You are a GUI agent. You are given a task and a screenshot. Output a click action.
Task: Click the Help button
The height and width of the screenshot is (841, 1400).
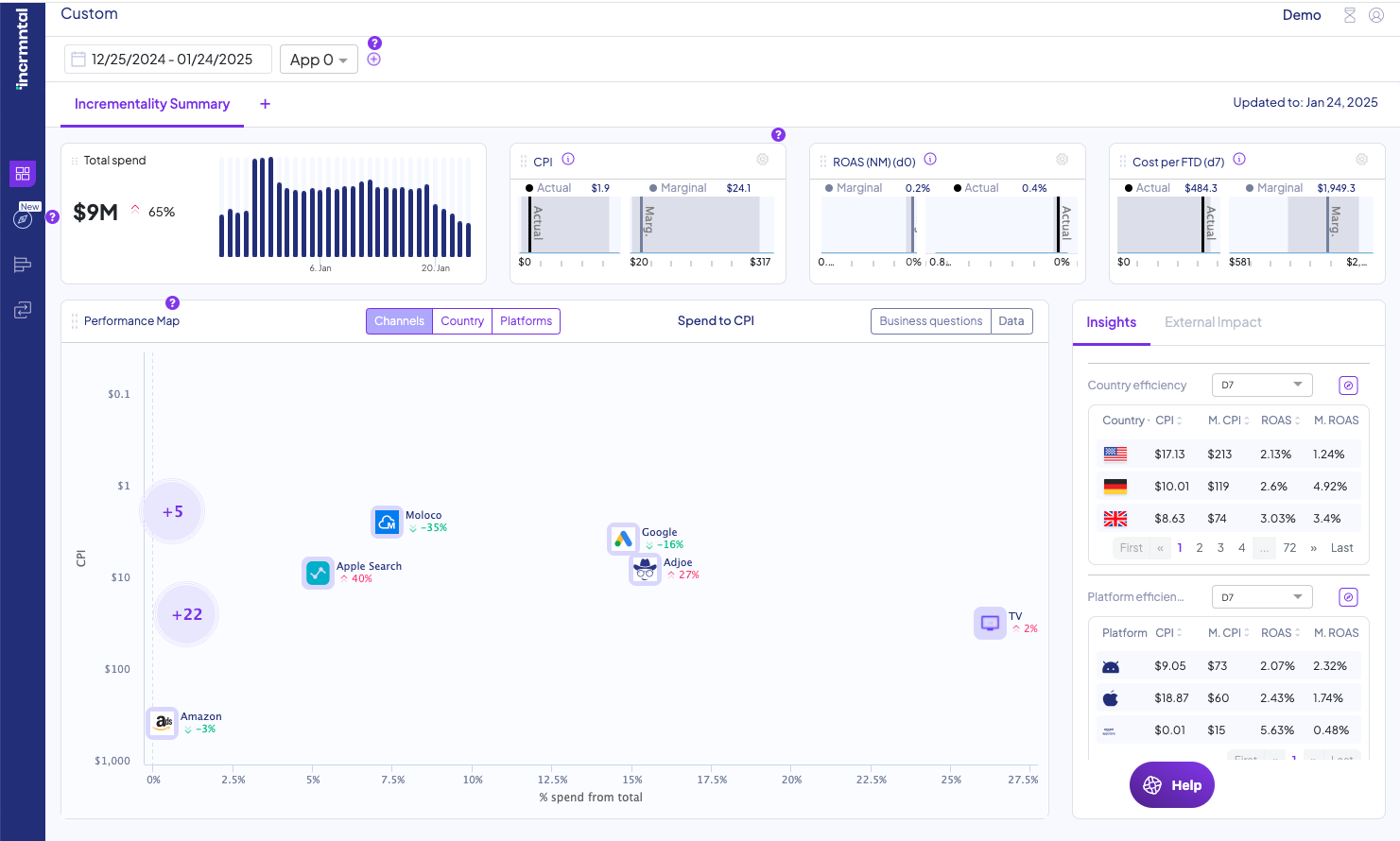[1171, 784]
